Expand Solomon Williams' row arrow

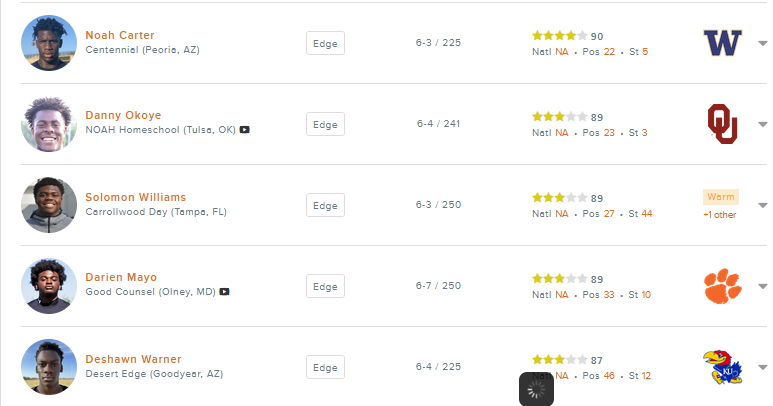coord(762,206)
